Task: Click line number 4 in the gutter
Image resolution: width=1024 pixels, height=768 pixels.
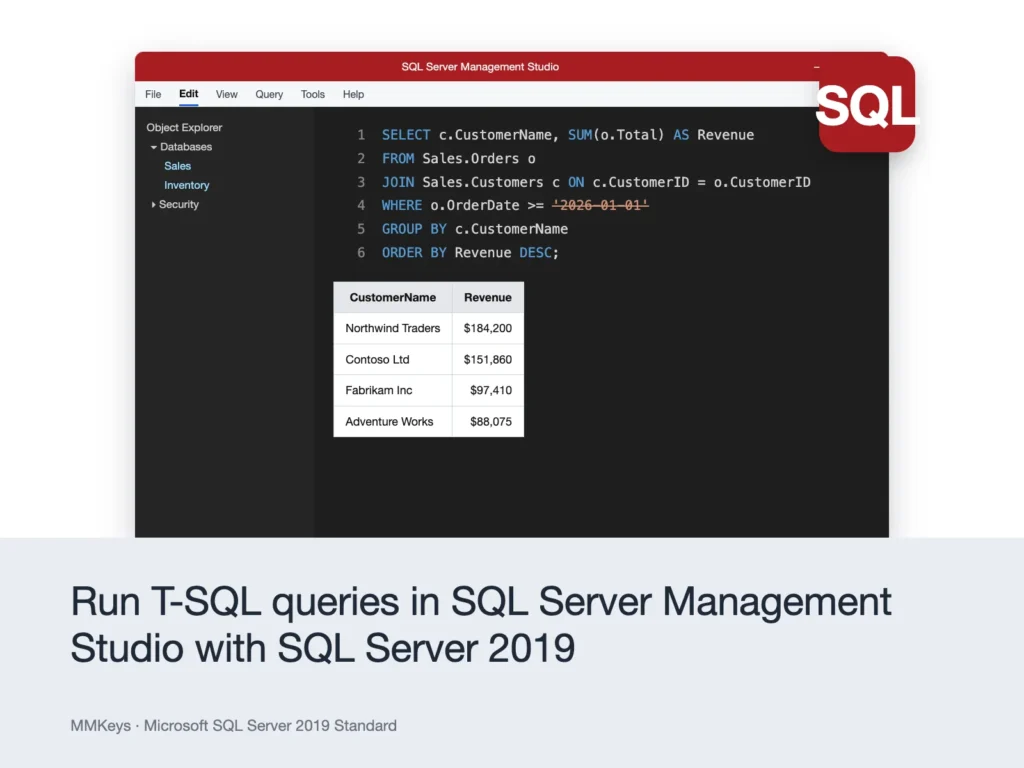Action: click(x=361, y=205)
